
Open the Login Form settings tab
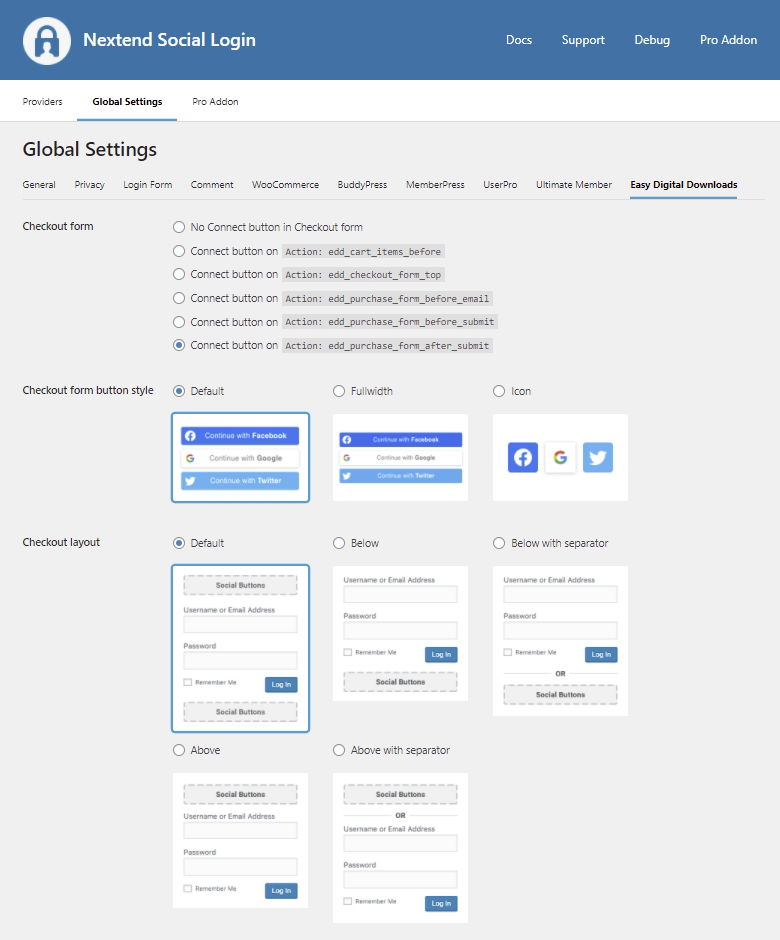click(x=148, y=185)
